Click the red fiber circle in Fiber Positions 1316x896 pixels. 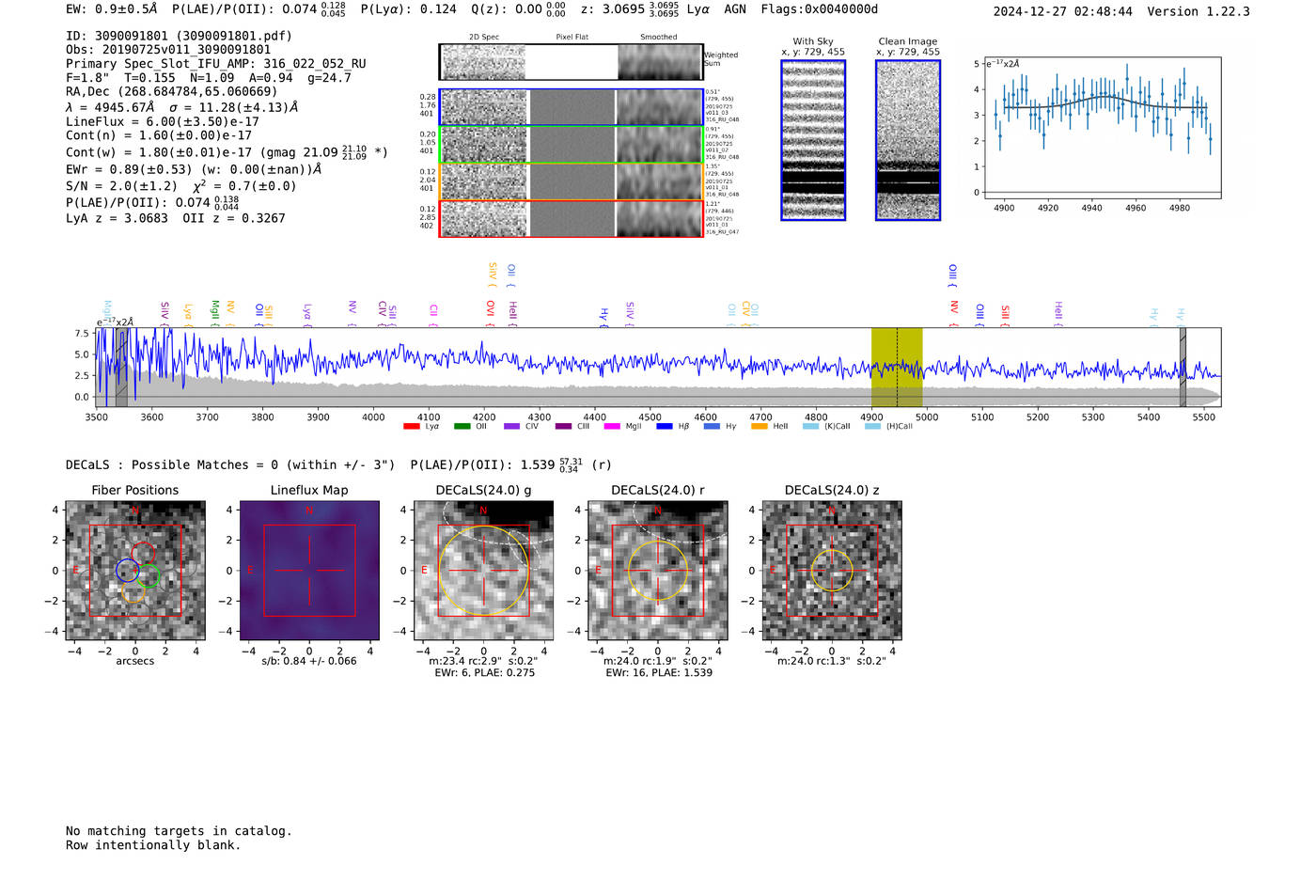point(143,554)
